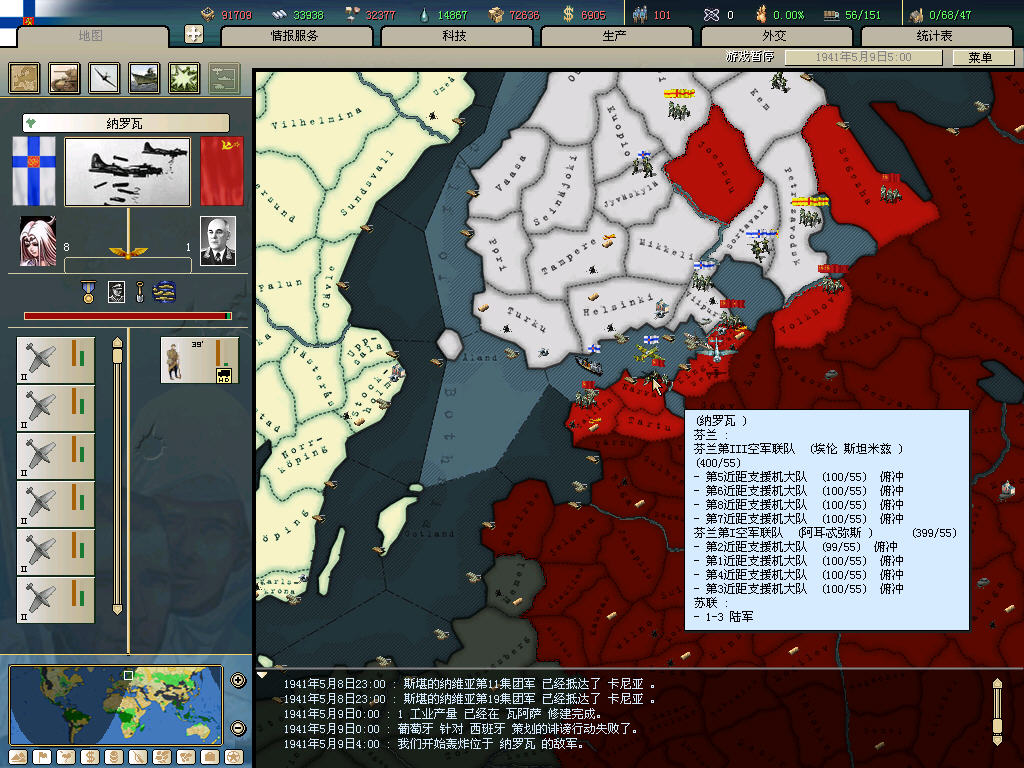Viewport: 1024px width, 768px height.
Task: Click the manpower soldiers icon in top bar
Action: click(639, 14)
